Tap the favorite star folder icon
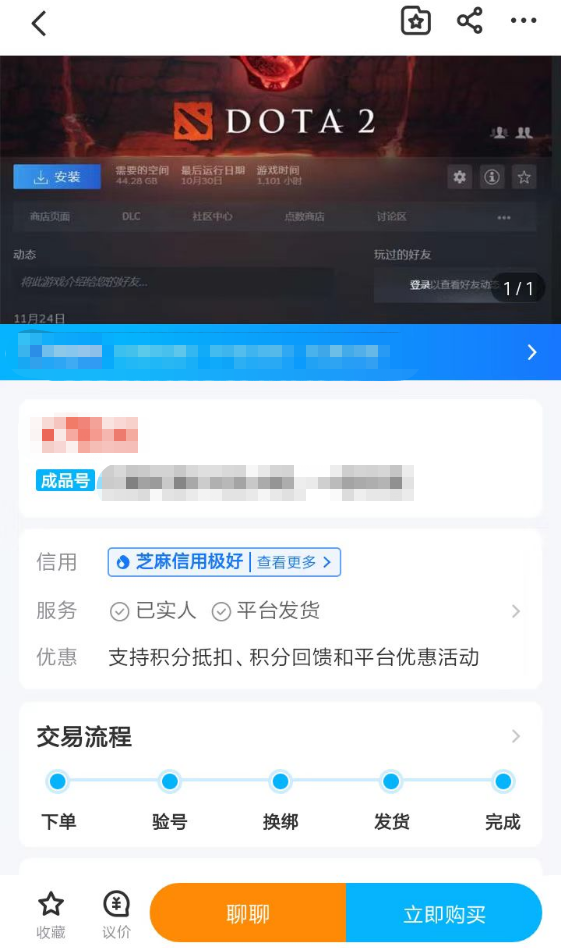Viewport: 561px width, 948px height. pyautogui.click(x=416, y=21)
